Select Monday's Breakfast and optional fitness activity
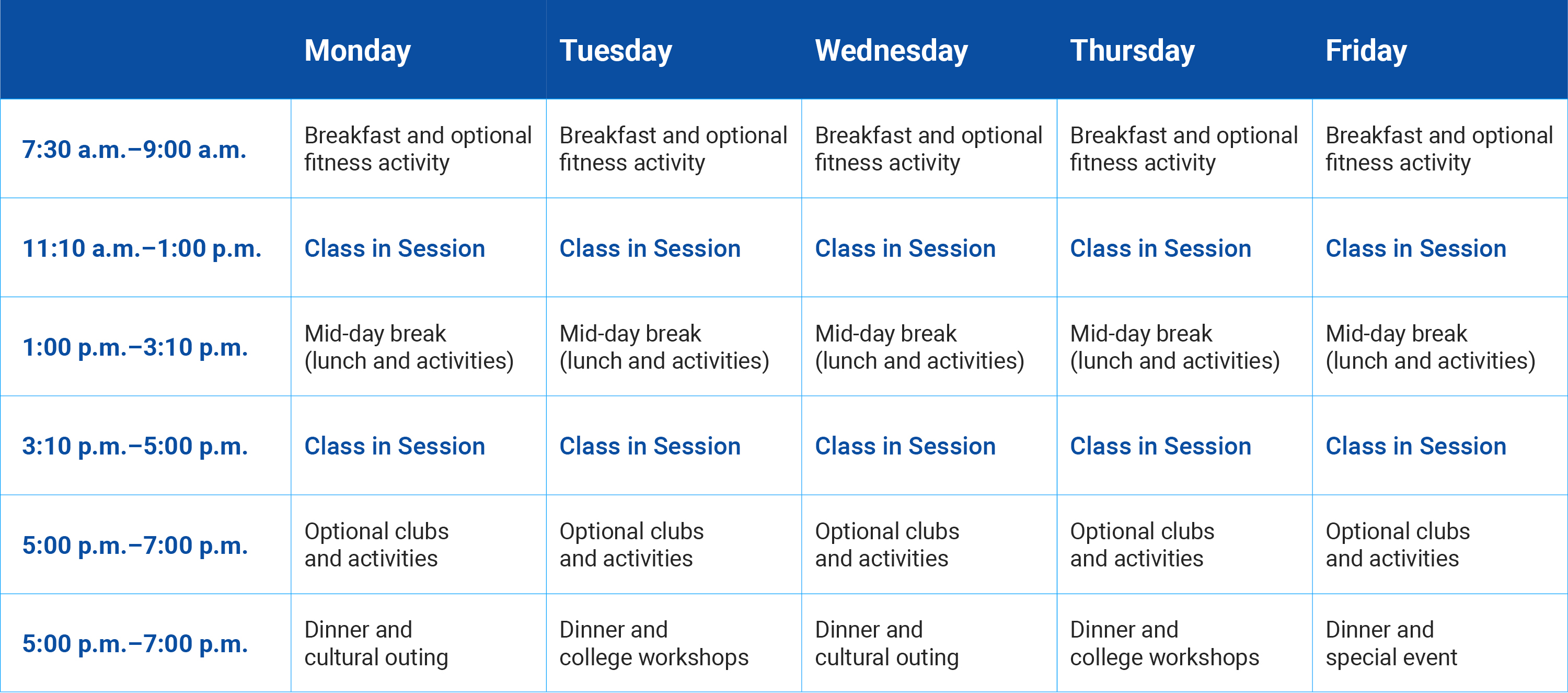The height and width of the screenshot is (693, 1568). coord(418,149)
